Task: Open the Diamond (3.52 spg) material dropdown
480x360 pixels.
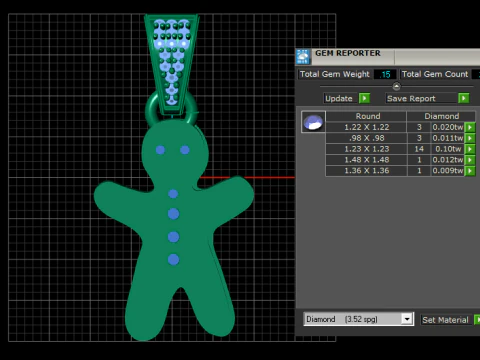Action: [x=407, y=319]
